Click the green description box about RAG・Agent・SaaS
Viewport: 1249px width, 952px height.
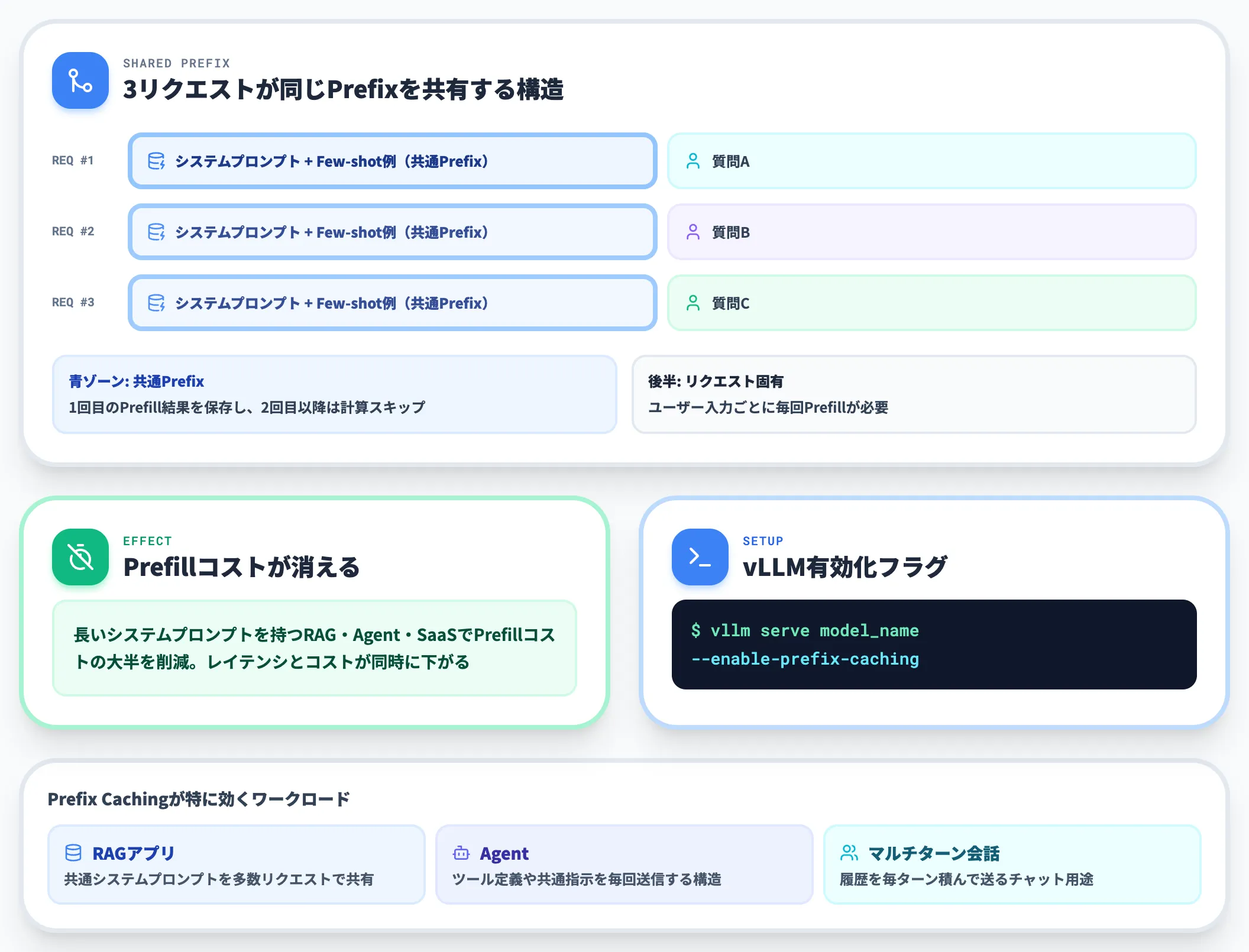click(315, 648)
